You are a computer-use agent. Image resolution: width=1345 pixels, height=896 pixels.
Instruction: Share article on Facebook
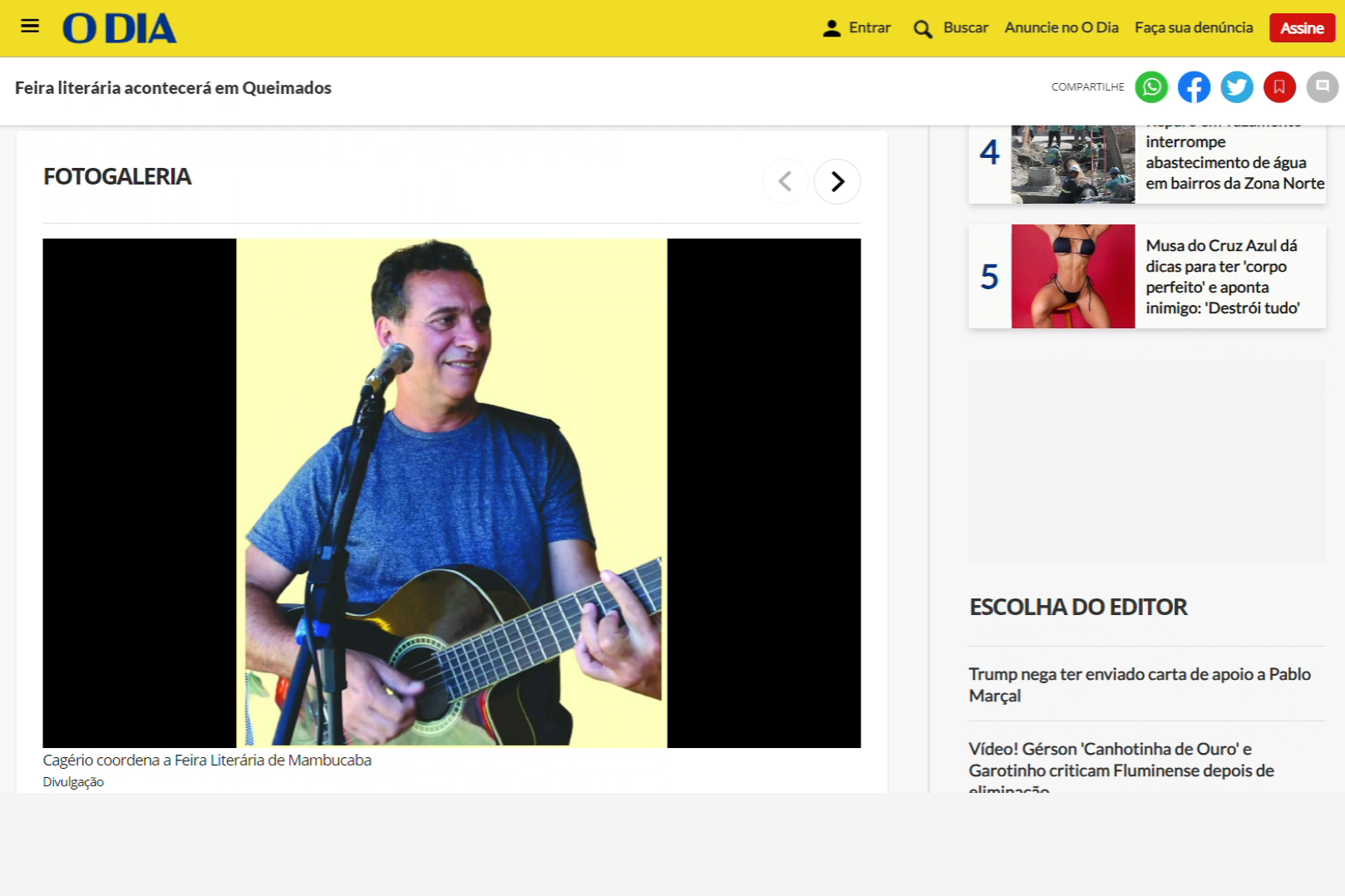(x=1194, y=87)
